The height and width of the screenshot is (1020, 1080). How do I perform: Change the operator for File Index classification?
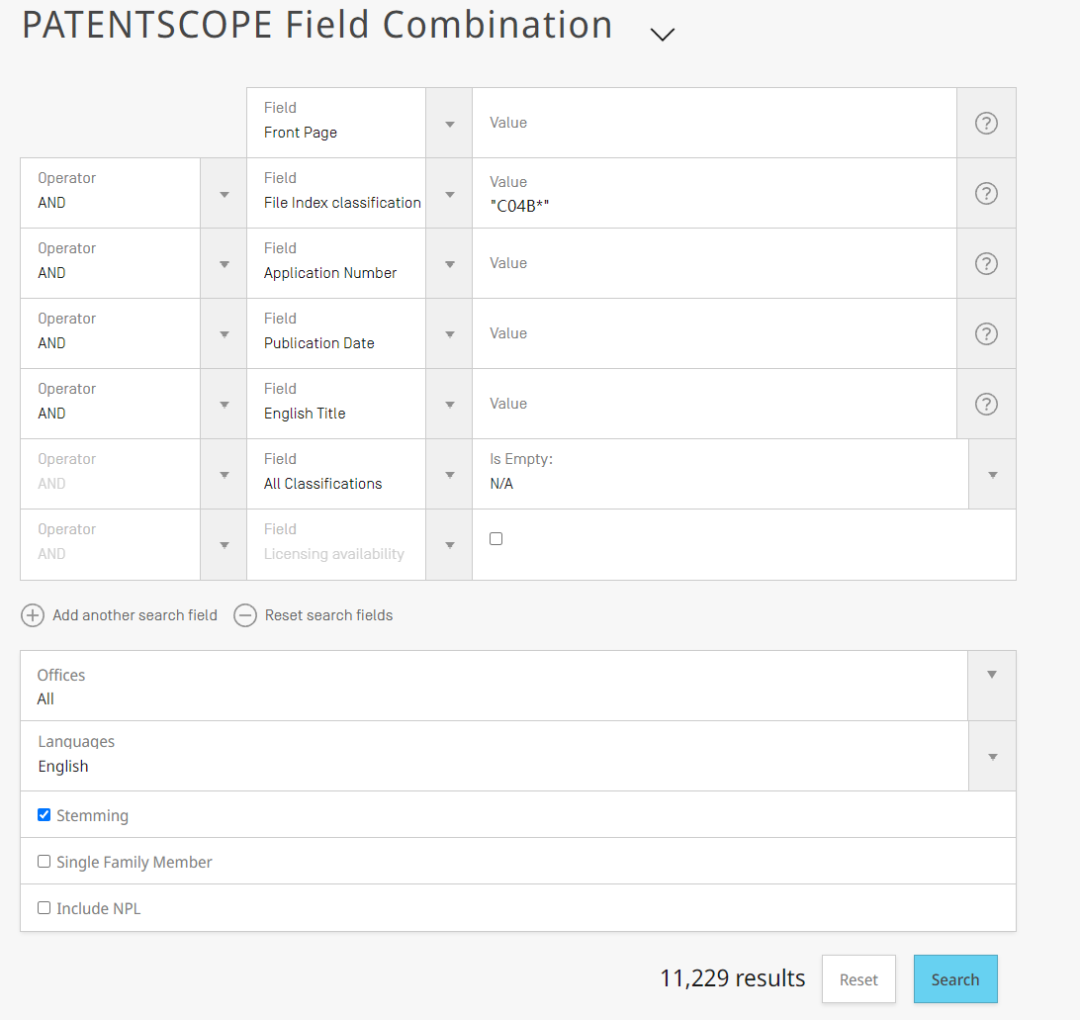(x=224, y=194)
